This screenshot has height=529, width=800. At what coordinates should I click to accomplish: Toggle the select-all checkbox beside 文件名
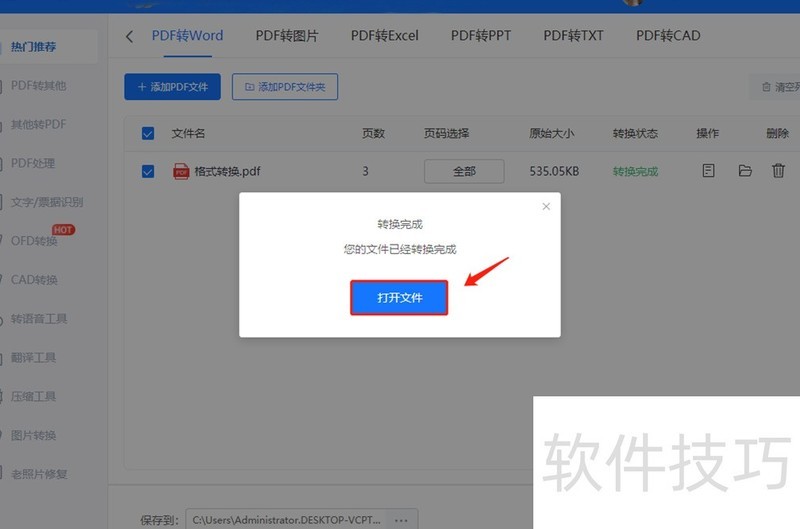tap(148, 134)
